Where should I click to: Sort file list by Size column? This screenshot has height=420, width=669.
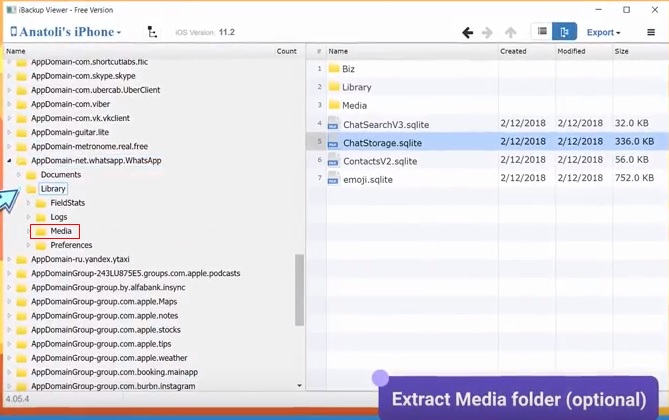640,51
